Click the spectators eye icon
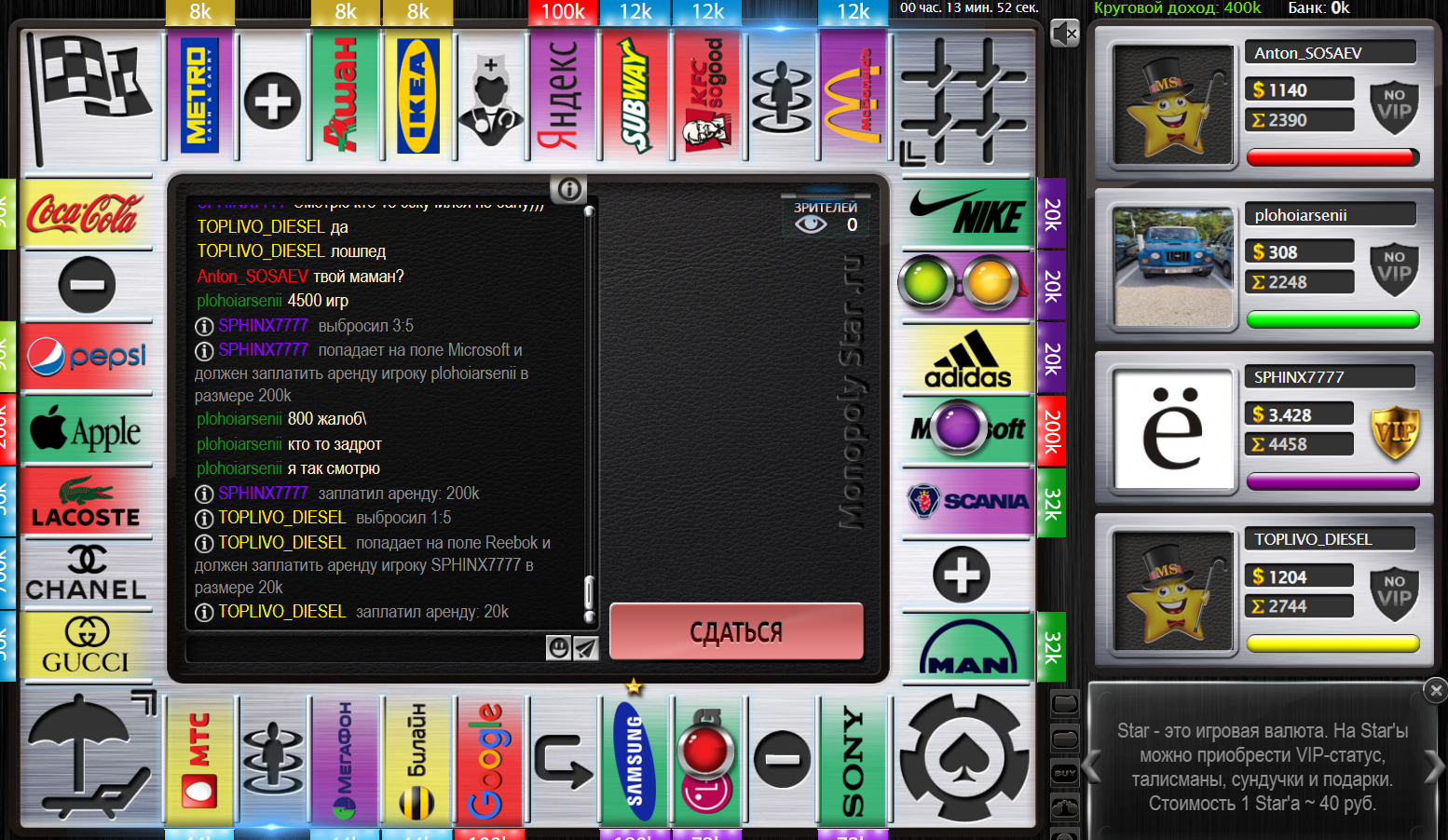This screenshot has width=1448, height=840. 810,224
